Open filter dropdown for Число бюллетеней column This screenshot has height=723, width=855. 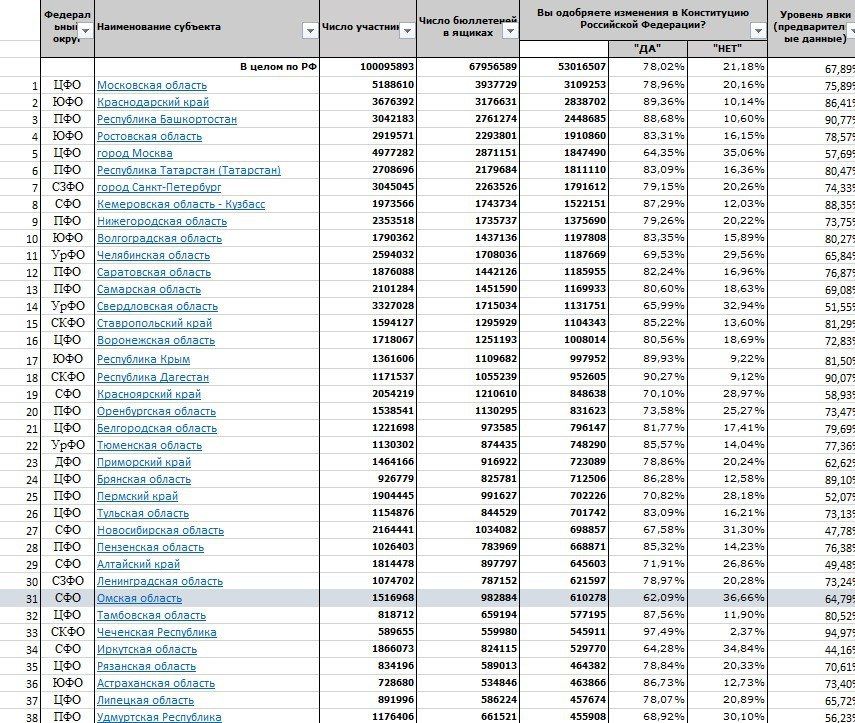(x=510, y=32)
